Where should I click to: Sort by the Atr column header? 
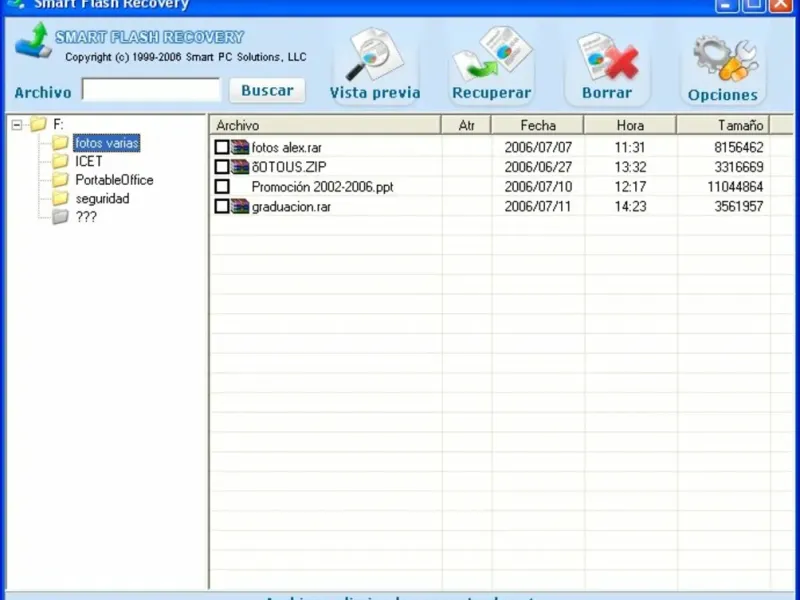[x=466, y=125]
